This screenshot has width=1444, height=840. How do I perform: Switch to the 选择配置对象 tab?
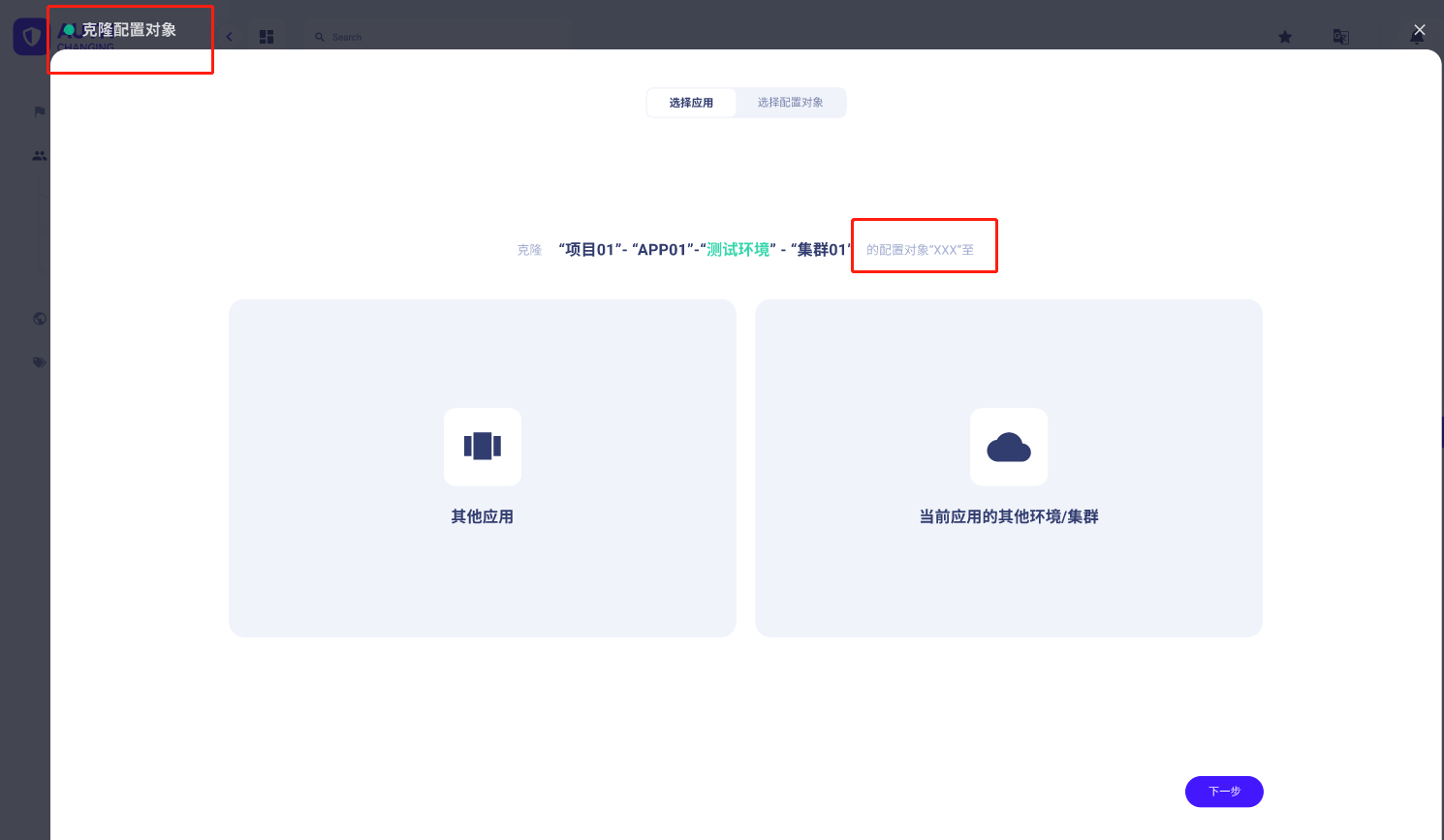pos(791,102)
